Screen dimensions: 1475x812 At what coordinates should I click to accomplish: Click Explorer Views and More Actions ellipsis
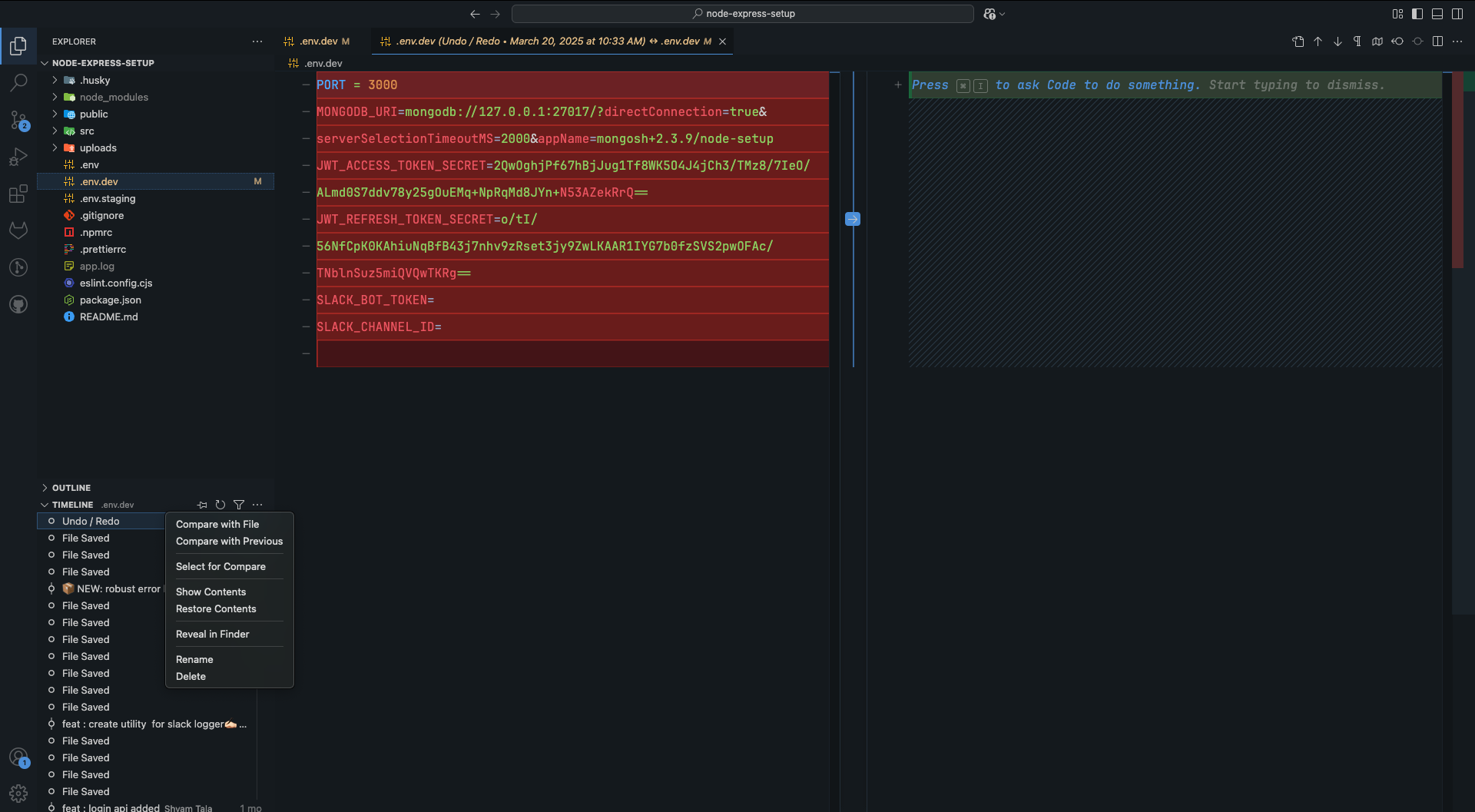257,41
